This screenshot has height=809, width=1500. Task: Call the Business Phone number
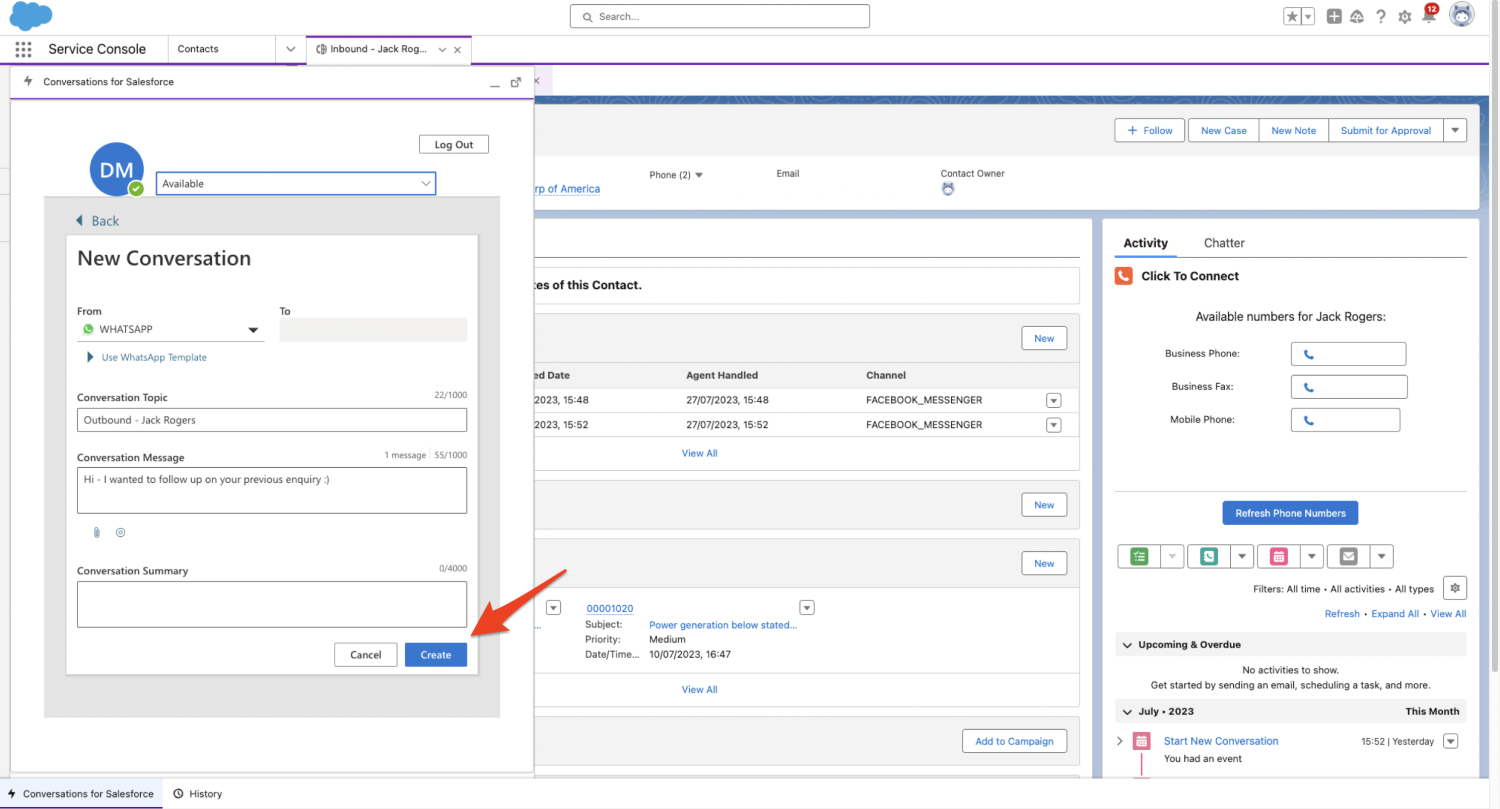[1348, 354]
